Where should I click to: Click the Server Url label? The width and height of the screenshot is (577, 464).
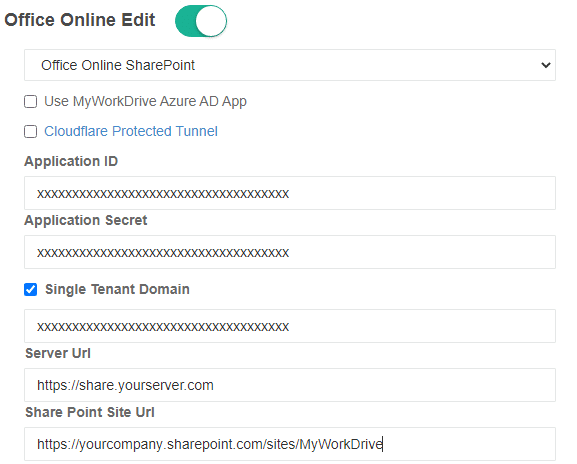click(58, 353)
